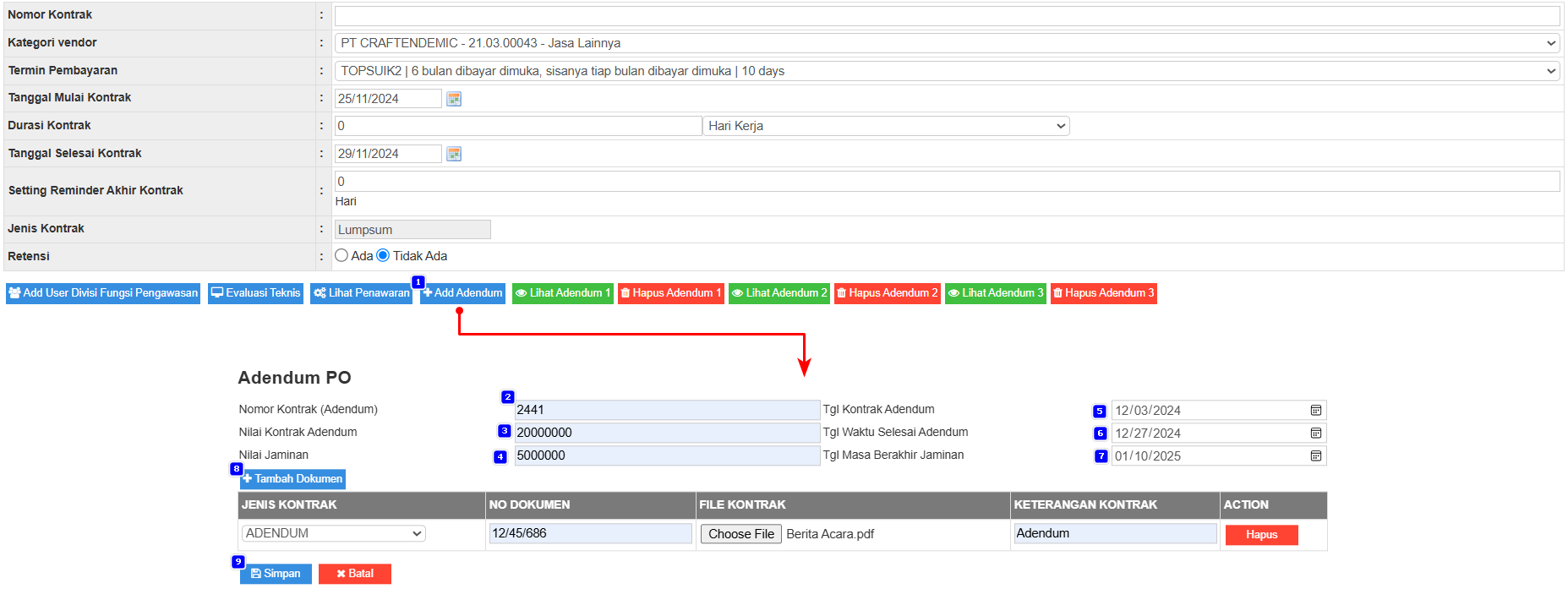Click Add User Divisi Fungsi Pengawasan button
The width and height of the screenshot is (1568, 589).
(103, 293)
